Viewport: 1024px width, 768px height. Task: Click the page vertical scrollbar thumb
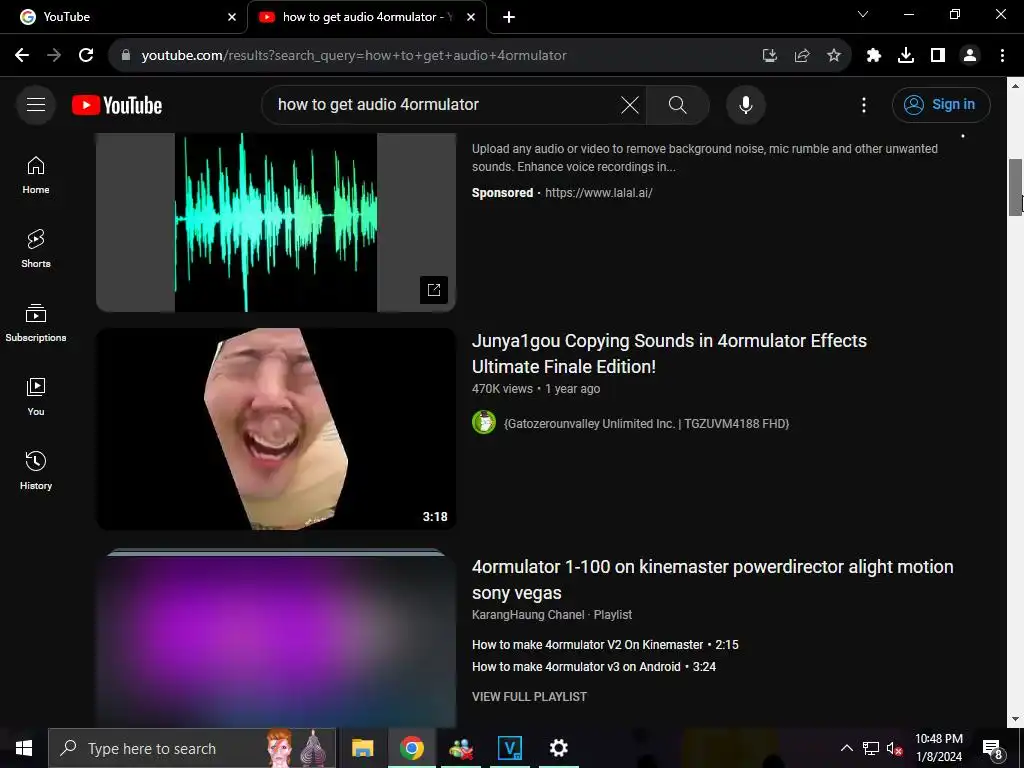click(x=1015, y=187)
